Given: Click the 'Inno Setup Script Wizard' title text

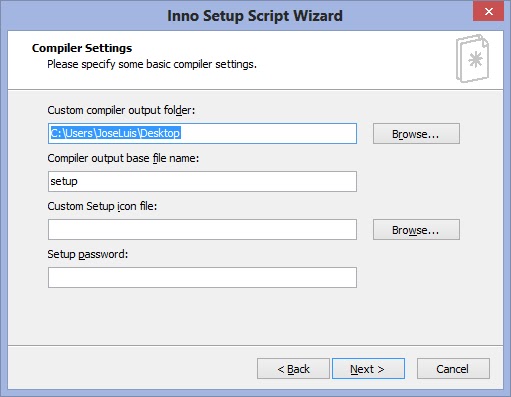Looking at the screenshot, I should click(255, 16).
